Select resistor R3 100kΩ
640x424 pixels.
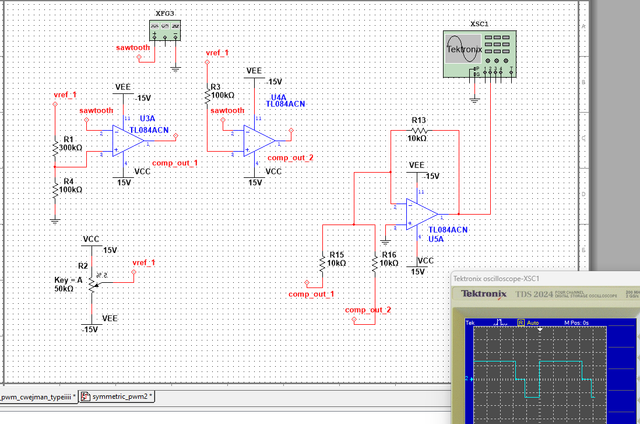click(207, 95)
